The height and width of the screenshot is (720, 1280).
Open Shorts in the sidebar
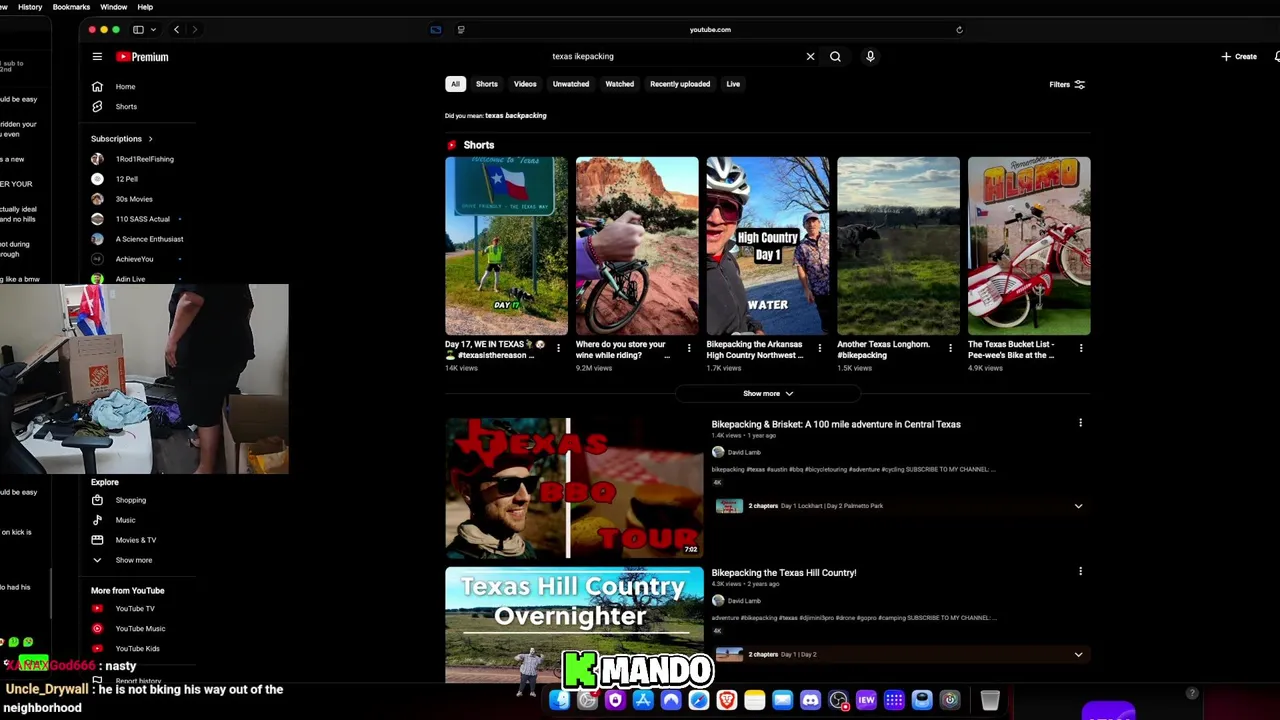pos(125,107)
